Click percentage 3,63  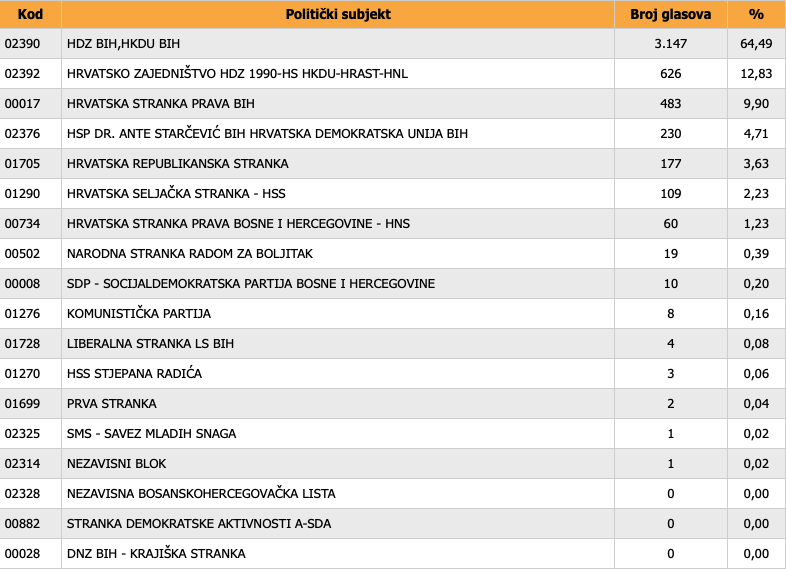point(756,164)
